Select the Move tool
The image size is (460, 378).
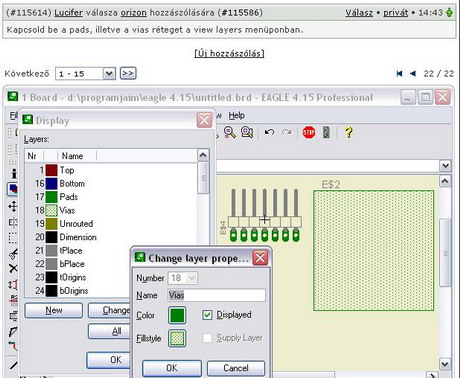tap(13, 206)
